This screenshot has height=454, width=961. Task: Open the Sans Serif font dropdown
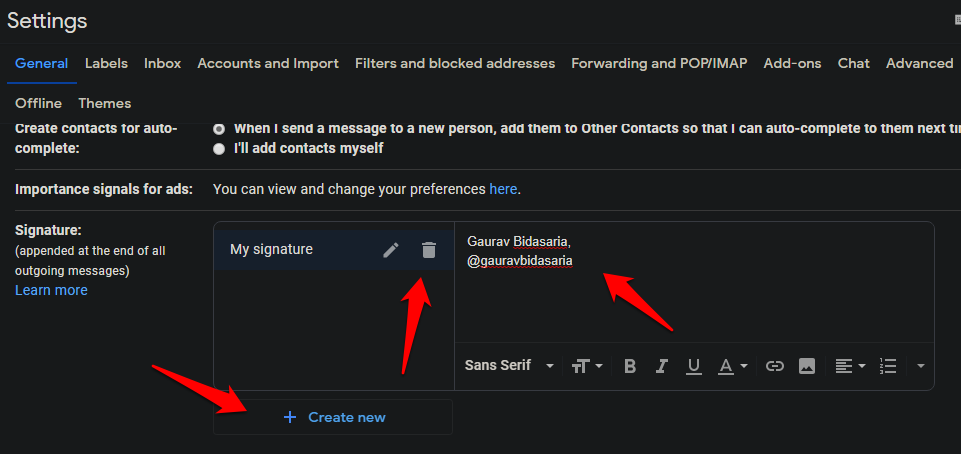[x=509, y=366]
